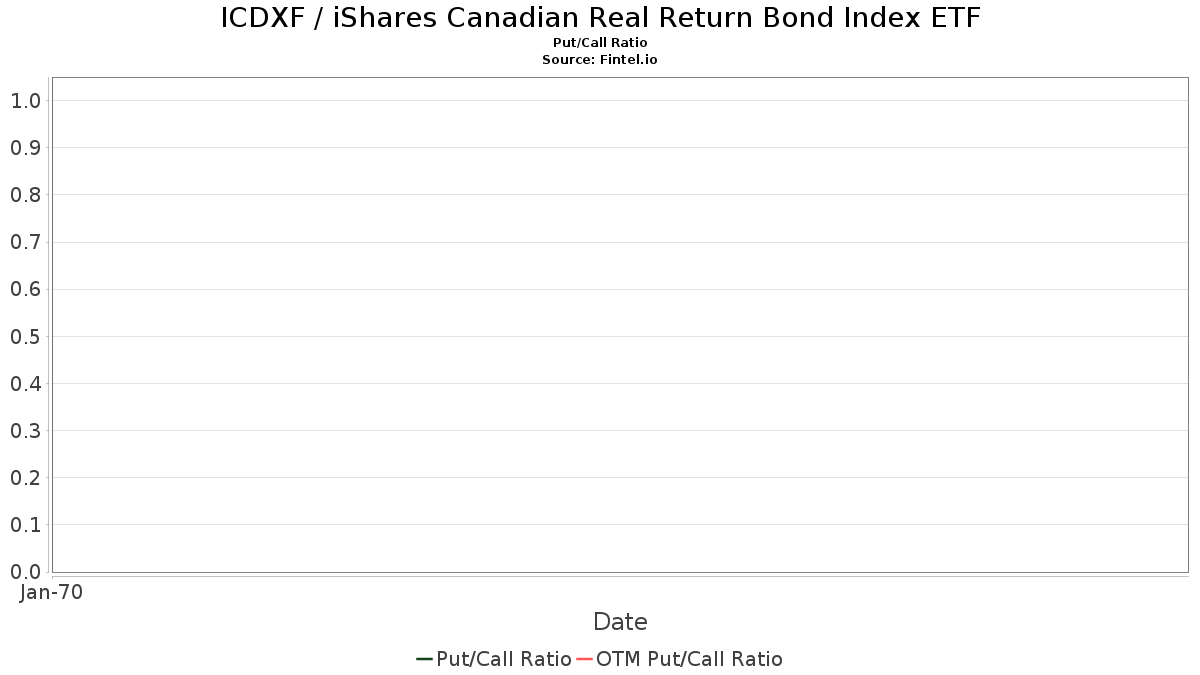Select the 0.6 y-axis label
Screen dimensions: 1200x675
click(26, 290)
